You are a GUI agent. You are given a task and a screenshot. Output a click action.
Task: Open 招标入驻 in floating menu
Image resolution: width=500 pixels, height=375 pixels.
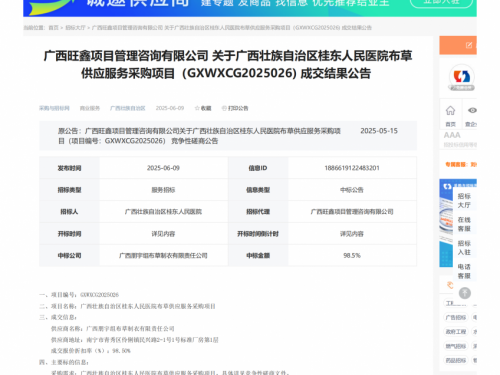pyautogui.click(x=464, y=248)
